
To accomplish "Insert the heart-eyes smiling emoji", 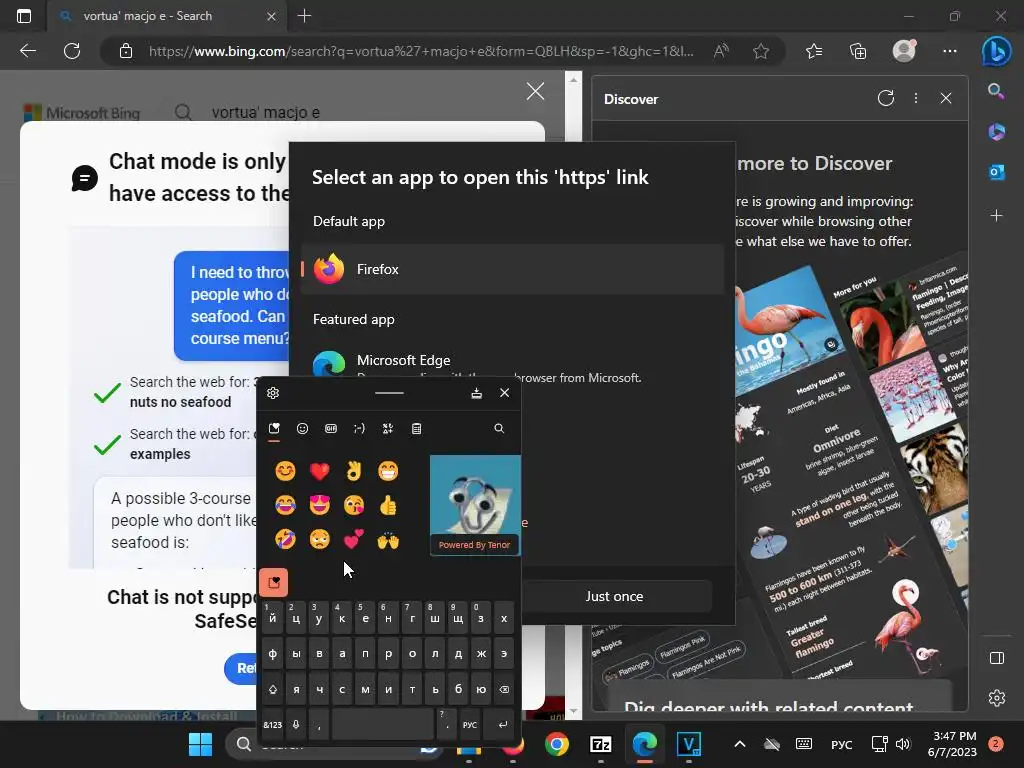I will point(319,505).
